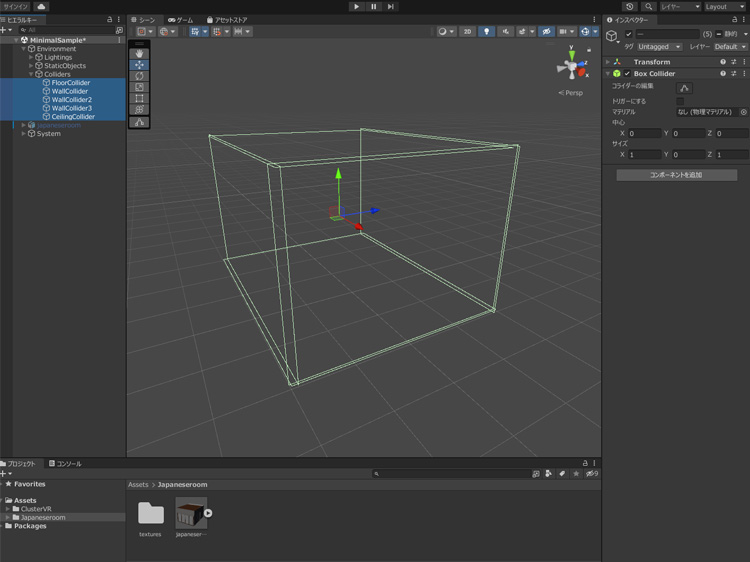Viewport: 750px width, 562px height.
Task: Select the Rotate tool
Action: [139, 76]
